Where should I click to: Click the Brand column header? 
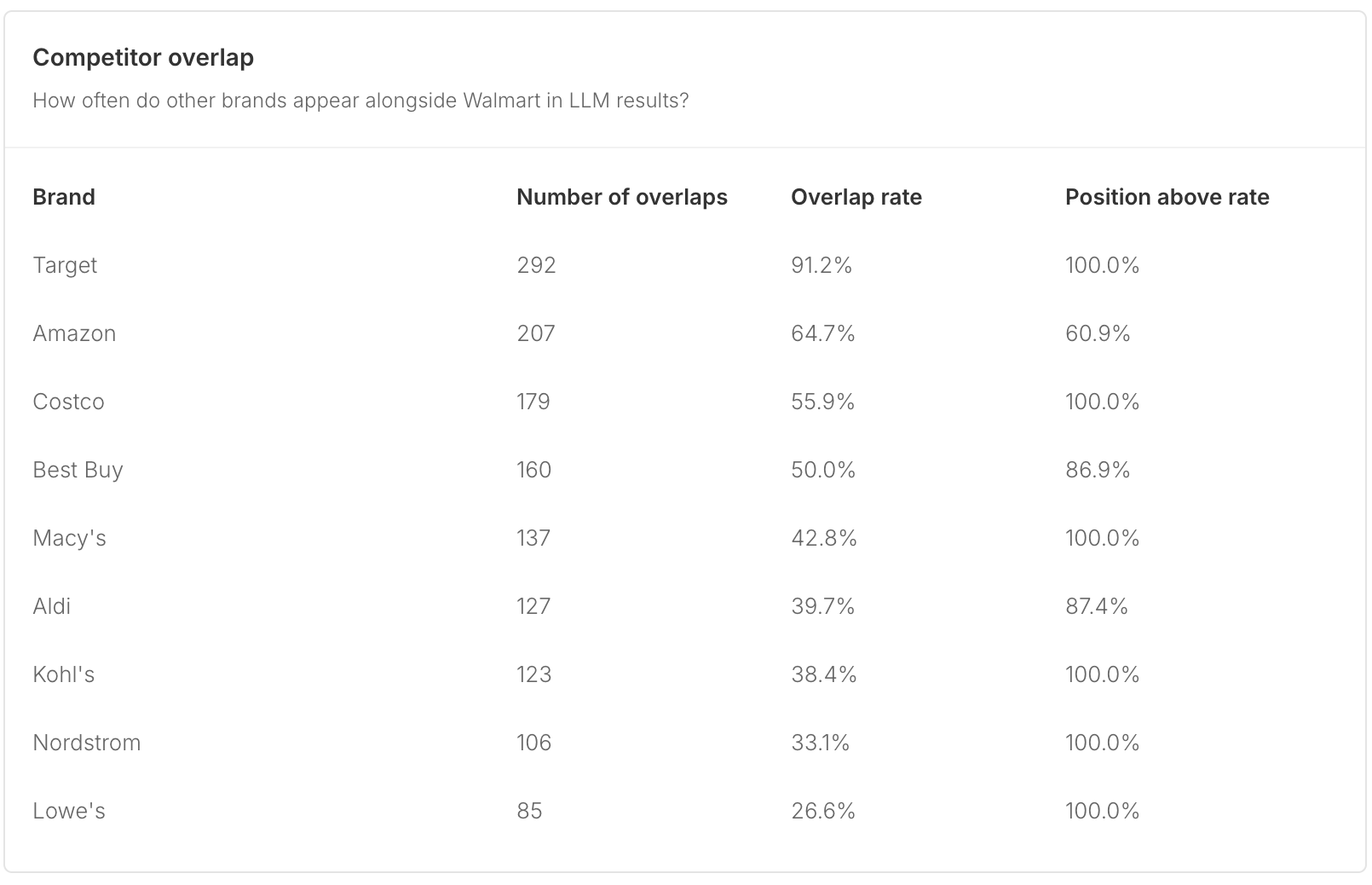click(64, 197)
